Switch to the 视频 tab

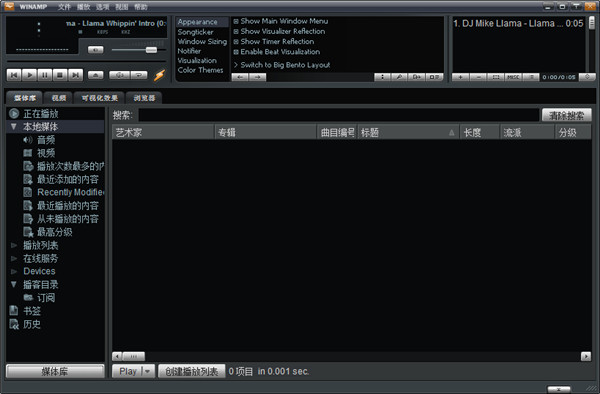click(x=59, y=98)
